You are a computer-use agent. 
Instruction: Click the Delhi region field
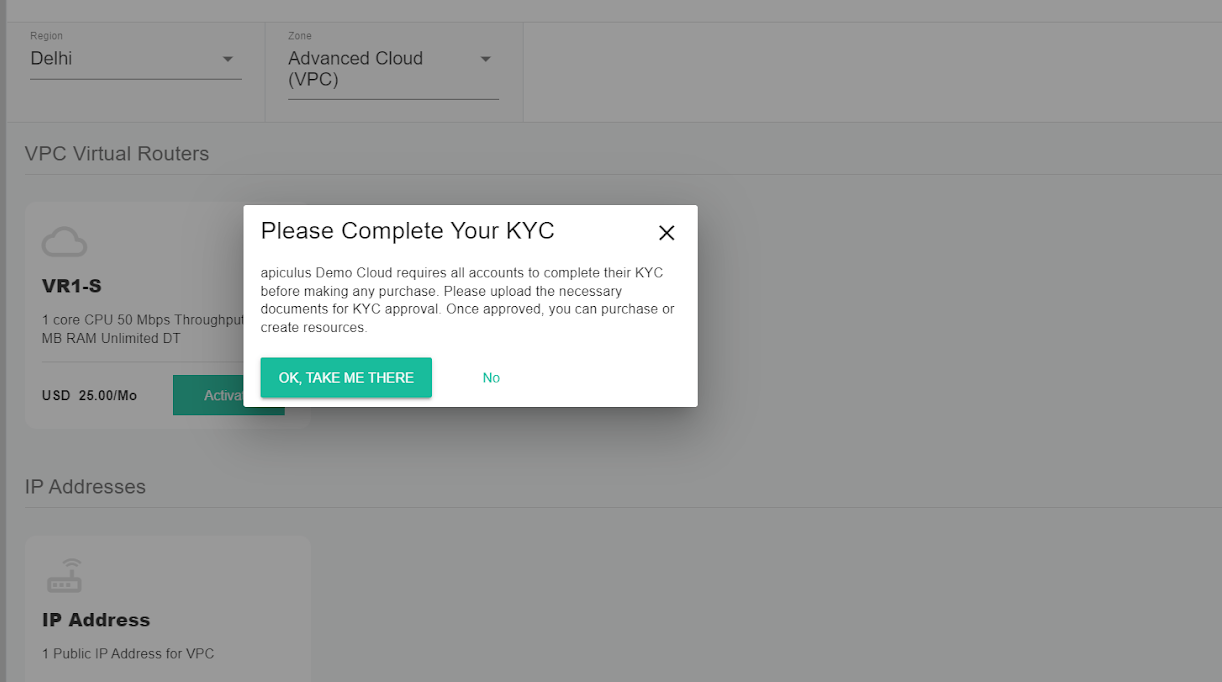50,59
